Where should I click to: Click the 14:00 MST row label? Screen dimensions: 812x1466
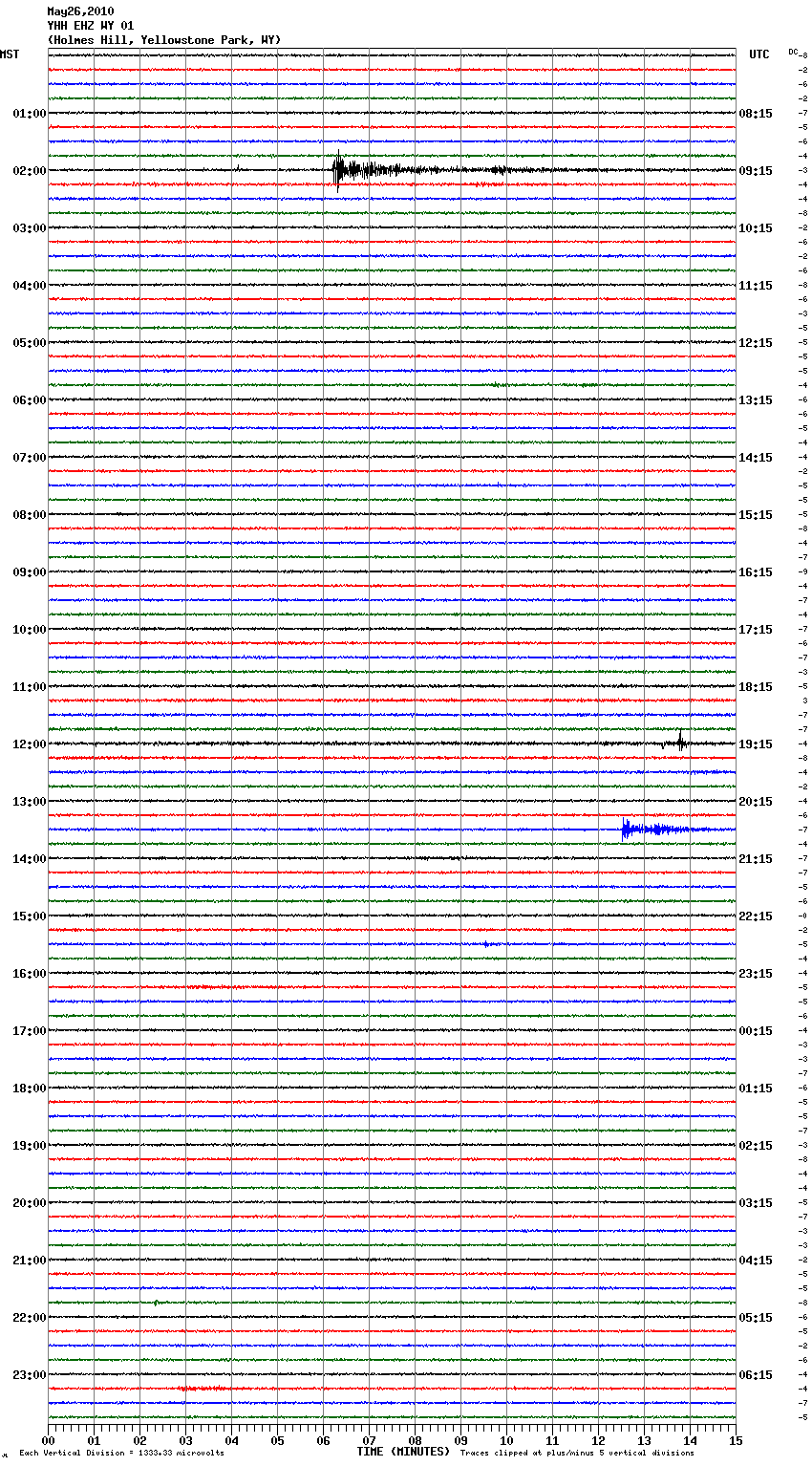tap(30, 859)
